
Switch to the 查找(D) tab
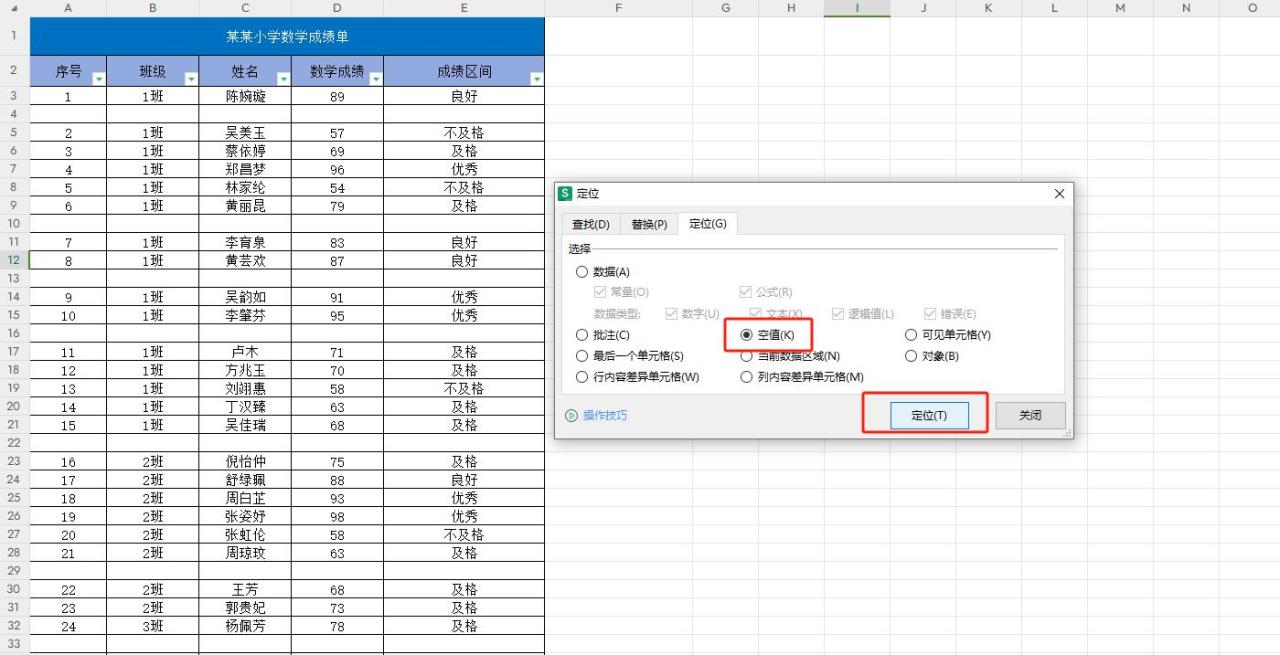[590, 224]
